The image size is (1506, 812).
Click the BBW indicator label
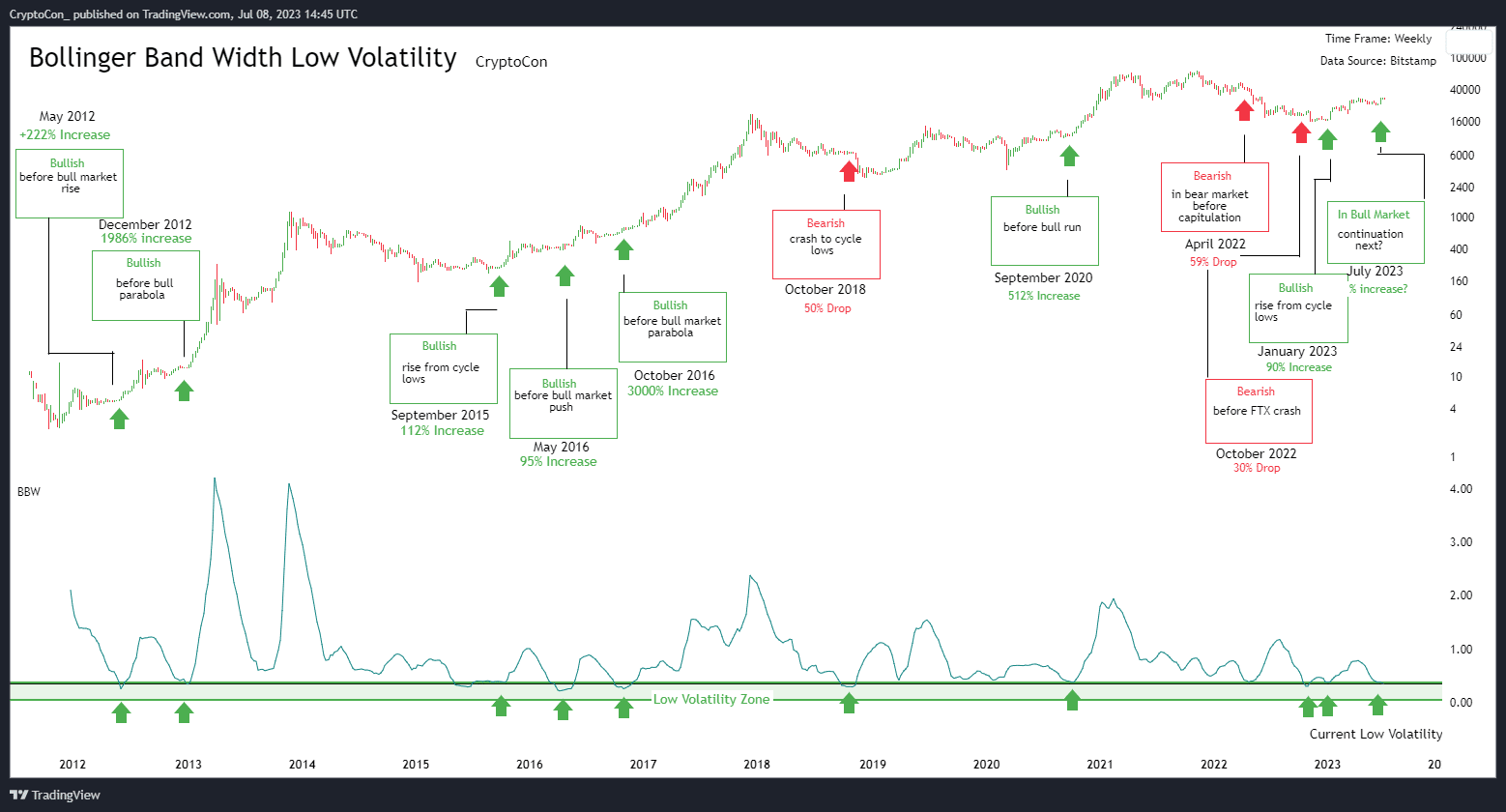pos(29,492)
